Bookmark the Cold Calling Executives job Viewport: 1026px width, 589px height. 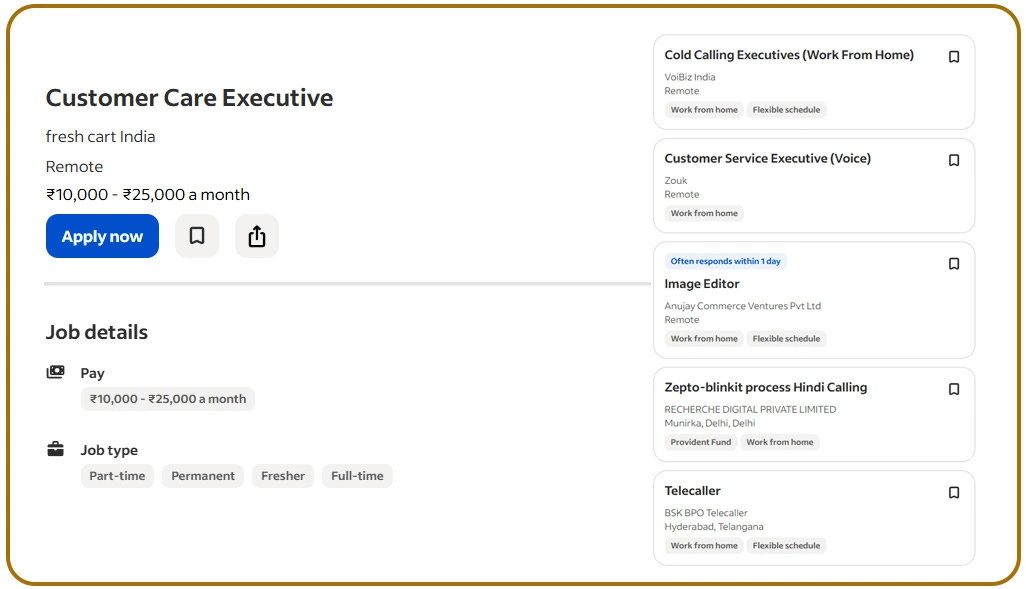coord(954,57)
